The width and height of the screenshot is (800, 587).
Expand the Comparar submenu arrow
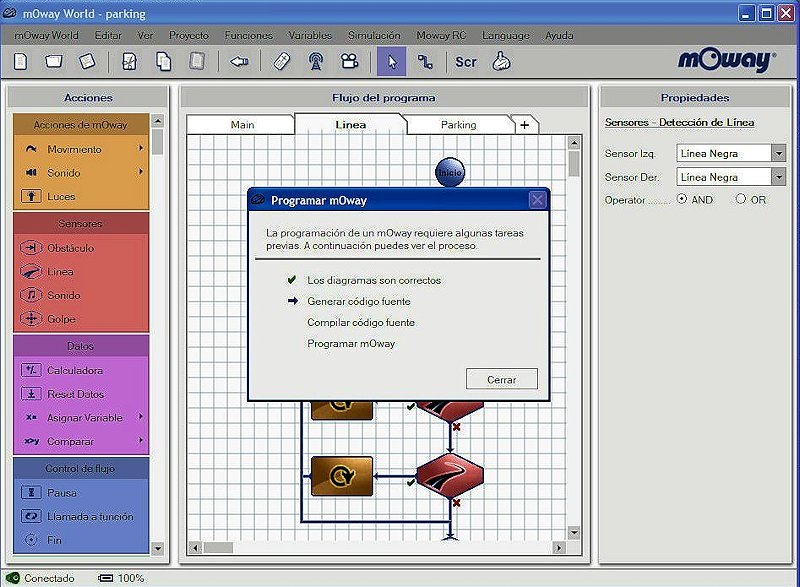(141, 441)
